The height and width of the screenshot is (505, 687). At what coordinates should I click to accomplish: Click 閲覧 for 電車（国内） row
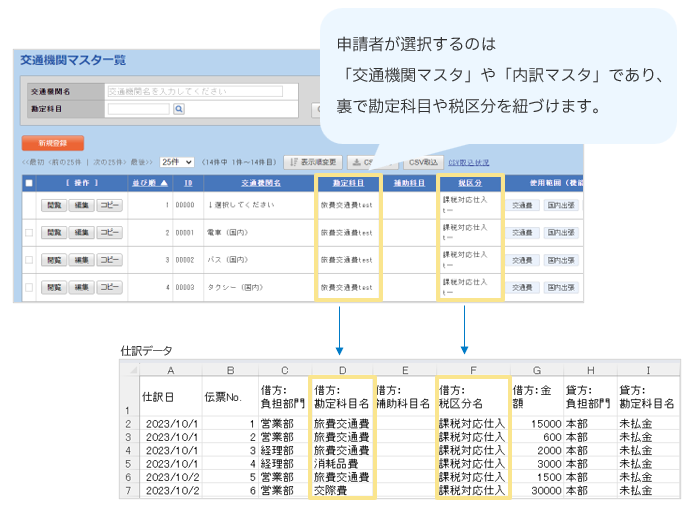pos(53,232)
